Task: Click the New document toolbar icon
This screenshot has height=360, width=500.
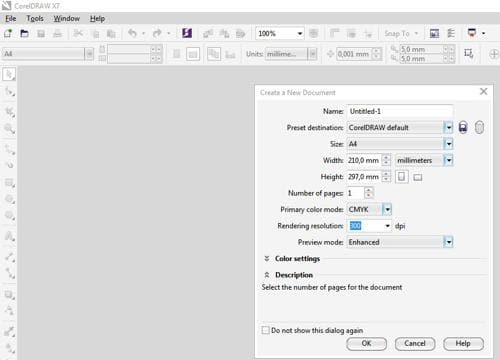Action: pos(8,33)
